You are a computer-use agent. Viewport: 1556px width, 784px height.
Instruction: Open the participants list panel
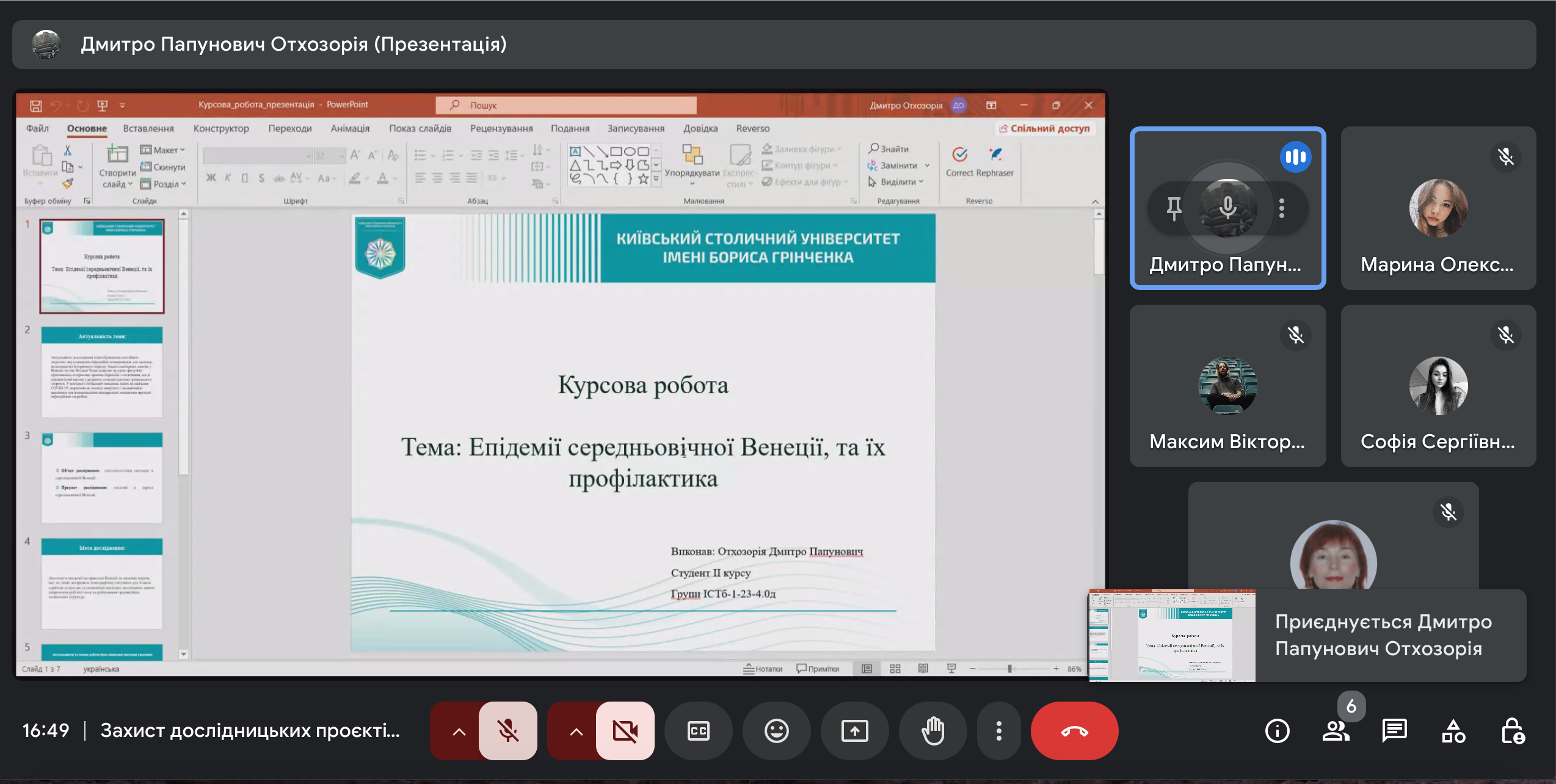(1336, 731)
